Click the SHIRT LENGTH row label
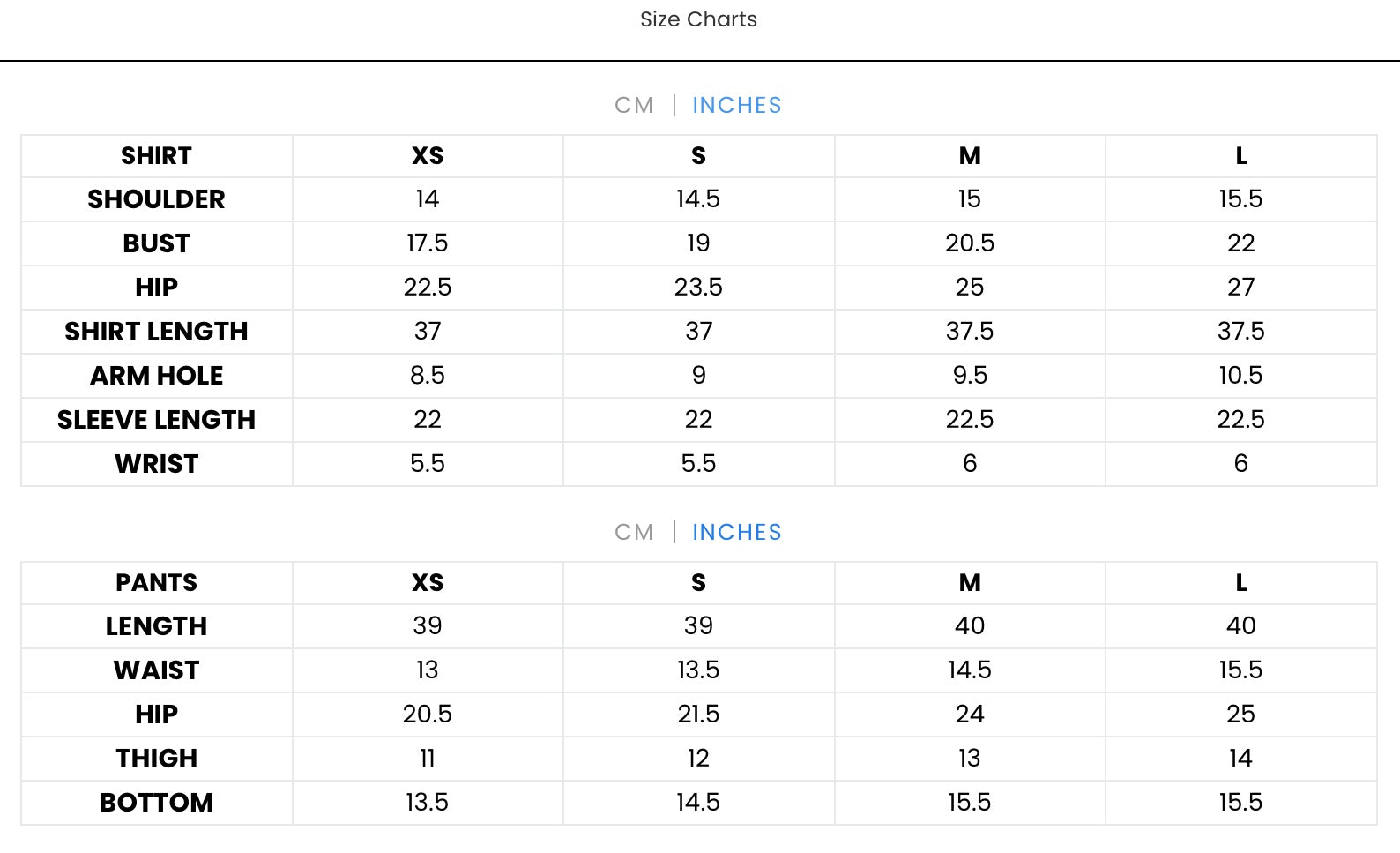Screen dimensions: 1400x853 coord(156,332)
